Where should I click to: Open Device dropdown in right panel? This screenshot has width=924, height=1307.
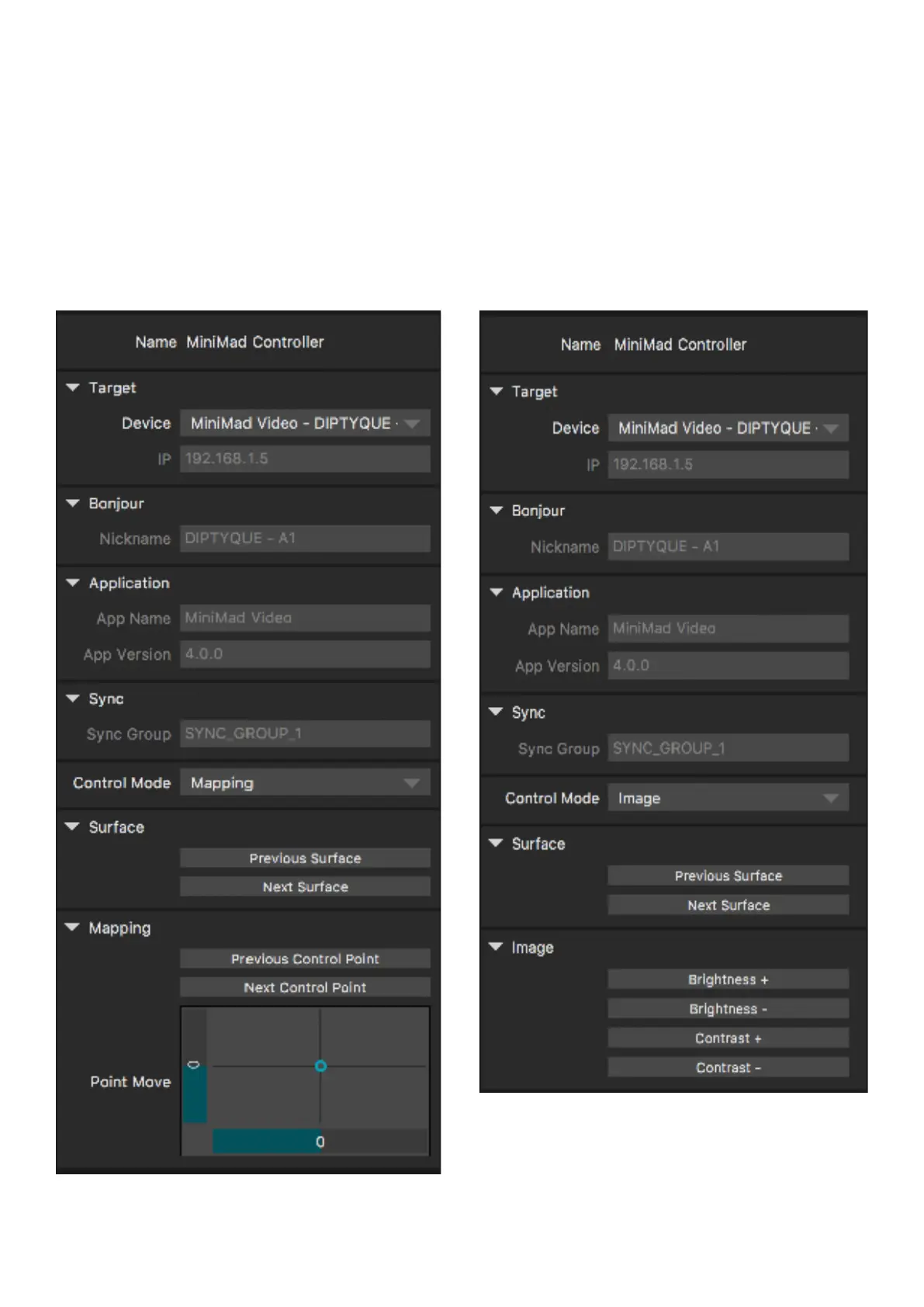(728, 428)
